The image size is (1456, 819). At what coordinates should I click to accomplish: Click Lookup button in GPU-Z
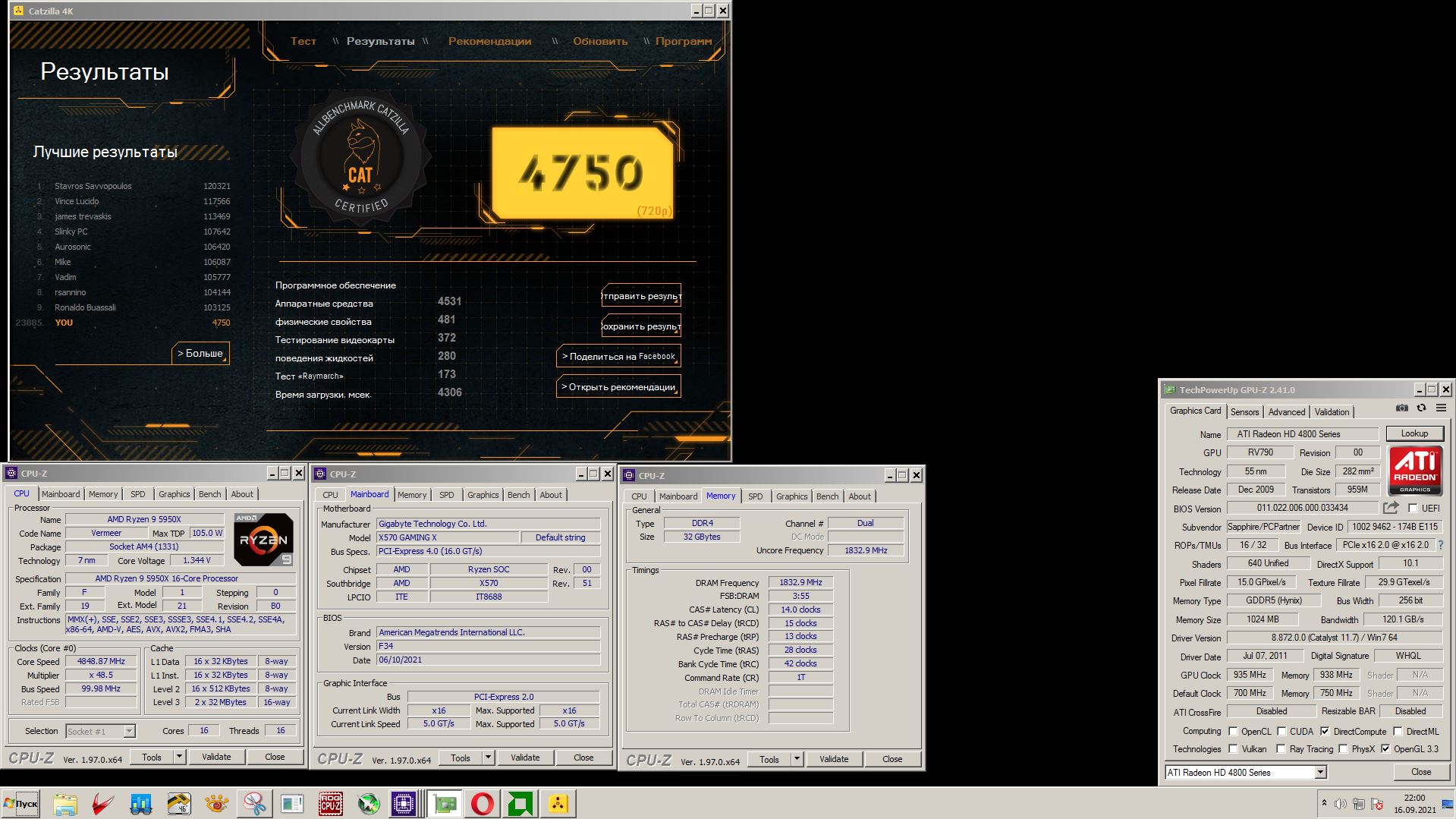coord(1414,433)
